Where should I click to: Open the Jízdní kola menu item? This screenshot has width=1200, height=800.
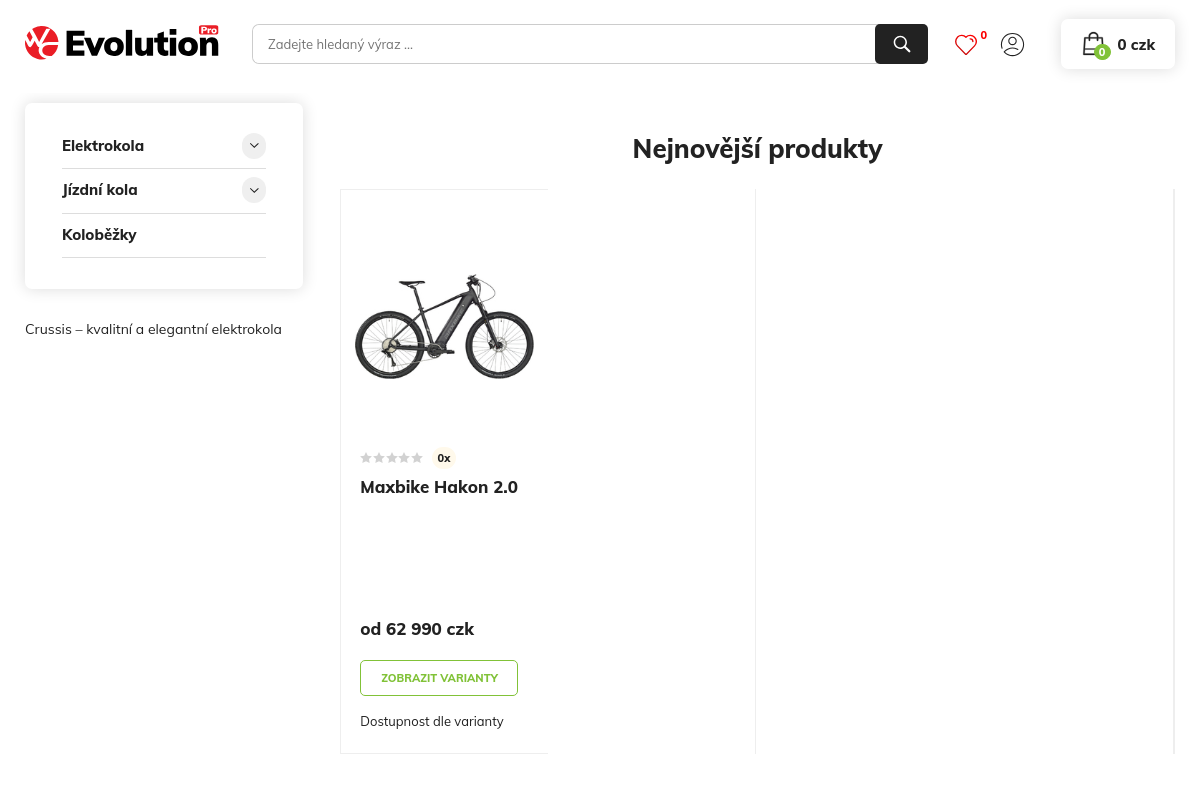(x=100, y=190)
